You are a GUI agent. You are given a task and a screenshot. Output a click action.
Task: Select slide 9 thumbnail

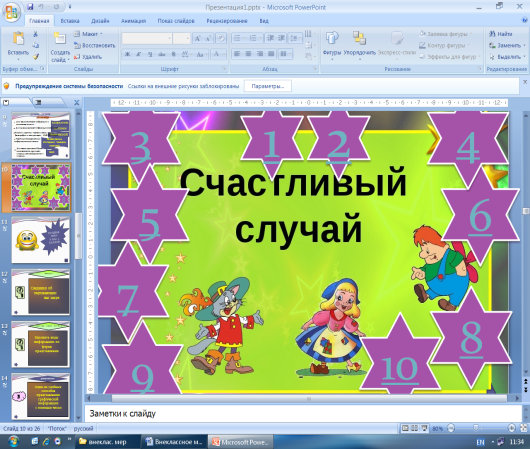(41, 136)
